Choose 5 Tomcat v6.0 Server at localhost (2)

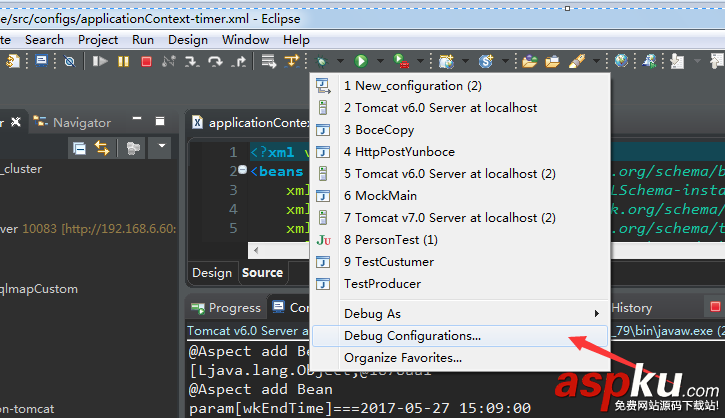[x=460, y=174]
